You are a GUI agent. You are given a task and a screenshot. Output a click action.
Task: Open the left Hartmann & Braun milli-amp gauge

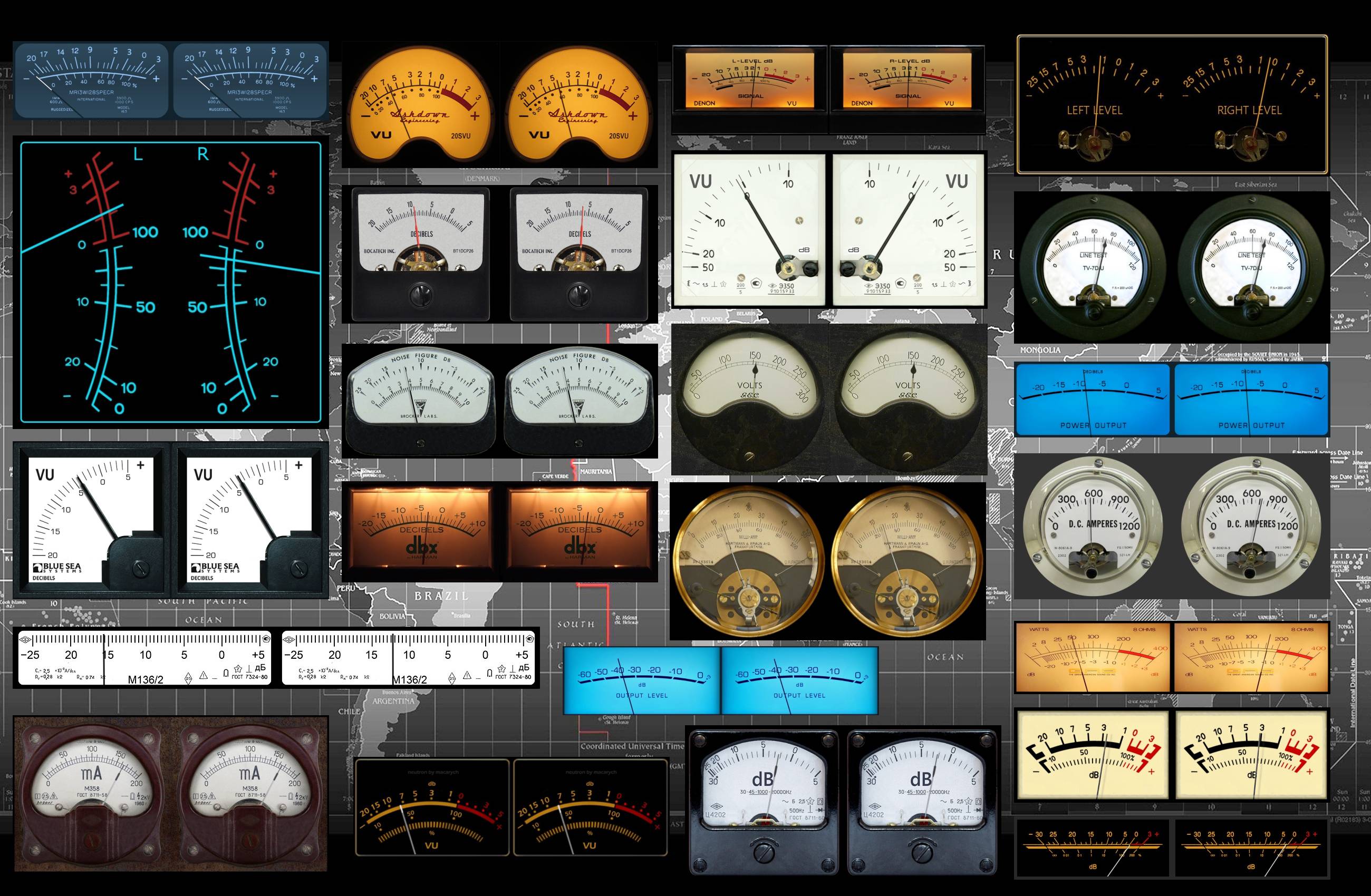point(749,561)
